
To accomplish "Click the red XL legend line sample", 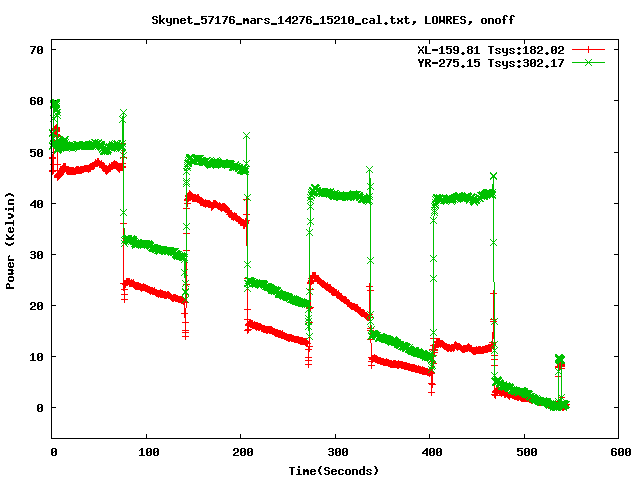I will click(588, 50).
